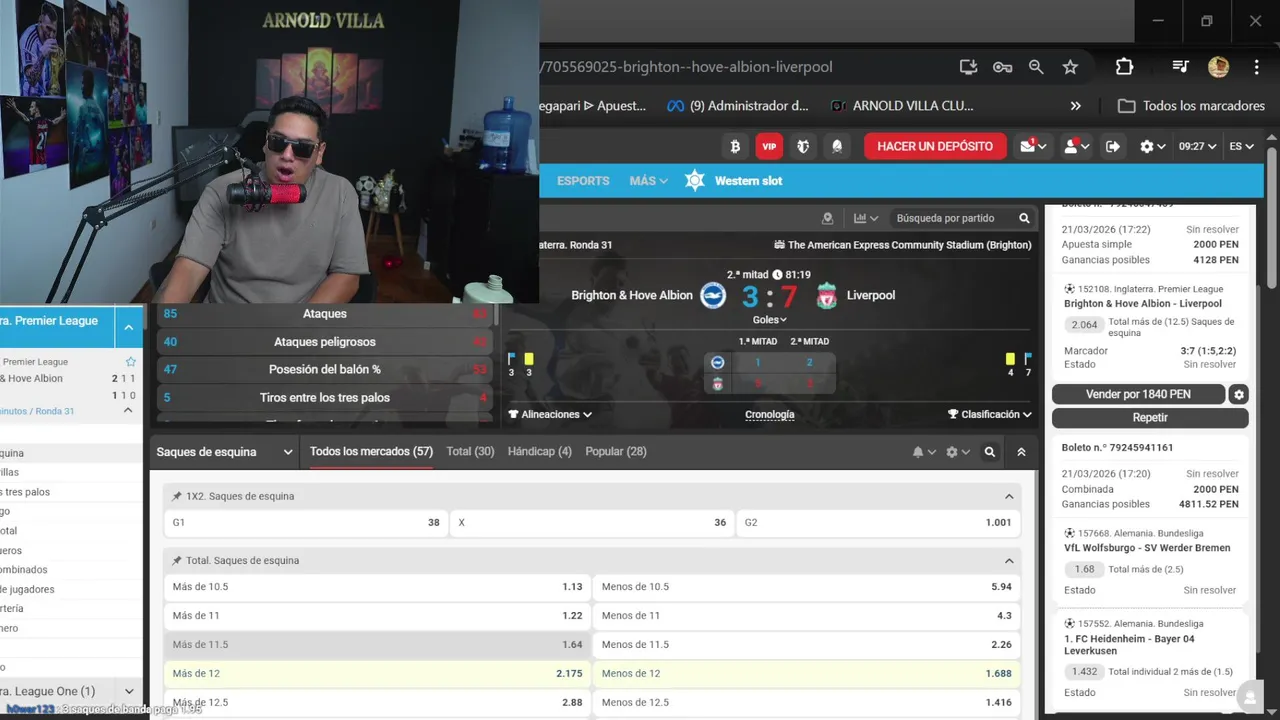Expand League One (1) in sidebar
The image size is (1280, 720).
click(x=128, y=691)
